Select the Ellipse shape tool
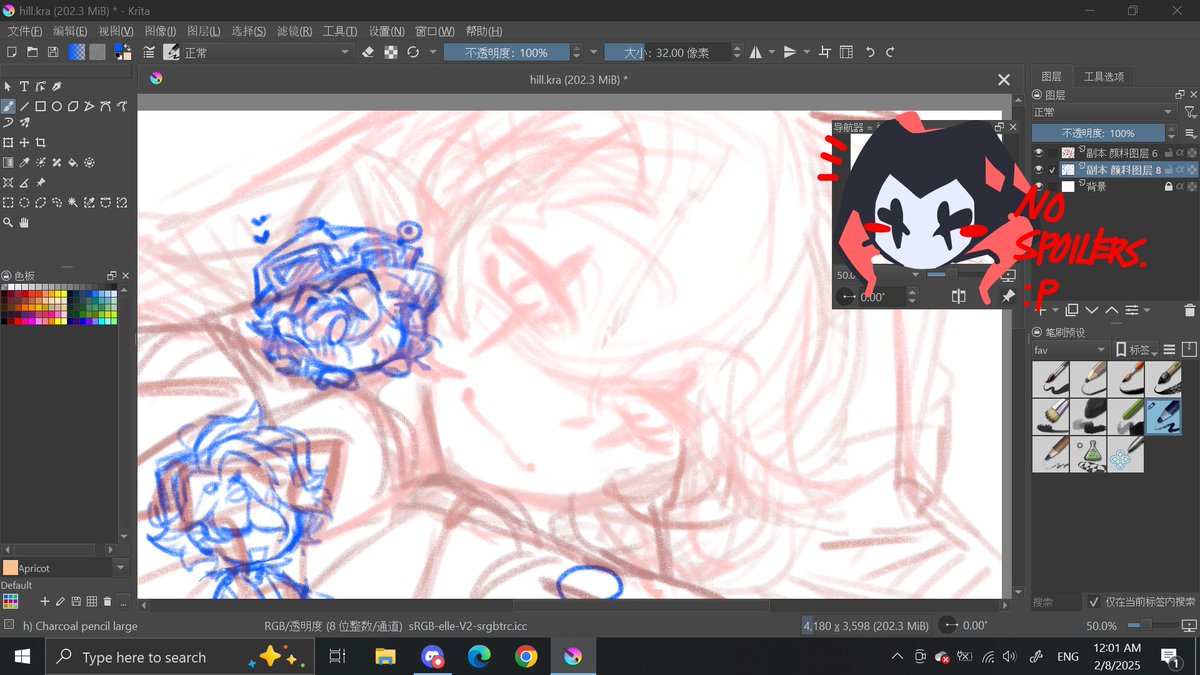Image resolution: width=1200 pixels, height=675 pixels. [x=57, y=106]
